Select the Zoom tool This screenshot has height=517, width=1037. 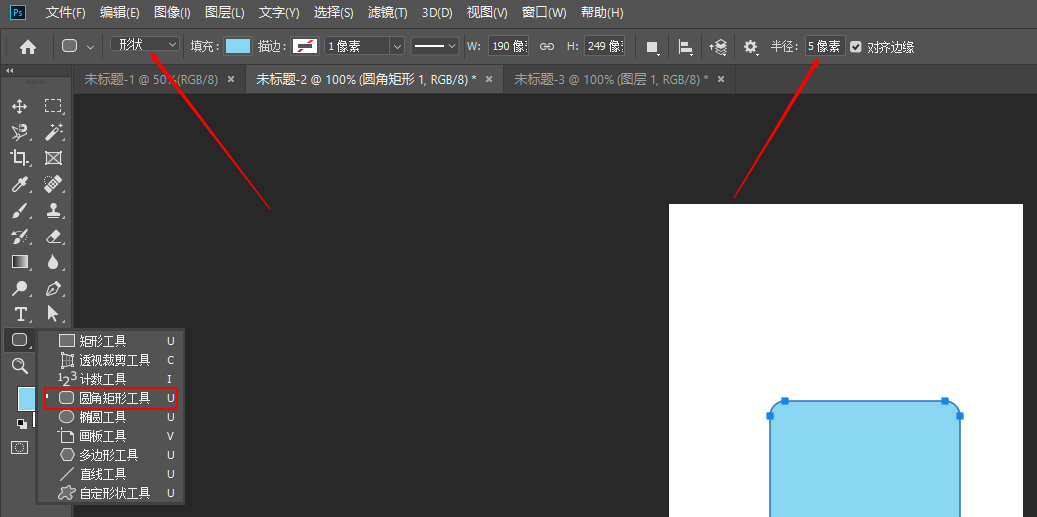tap(20, 366)
